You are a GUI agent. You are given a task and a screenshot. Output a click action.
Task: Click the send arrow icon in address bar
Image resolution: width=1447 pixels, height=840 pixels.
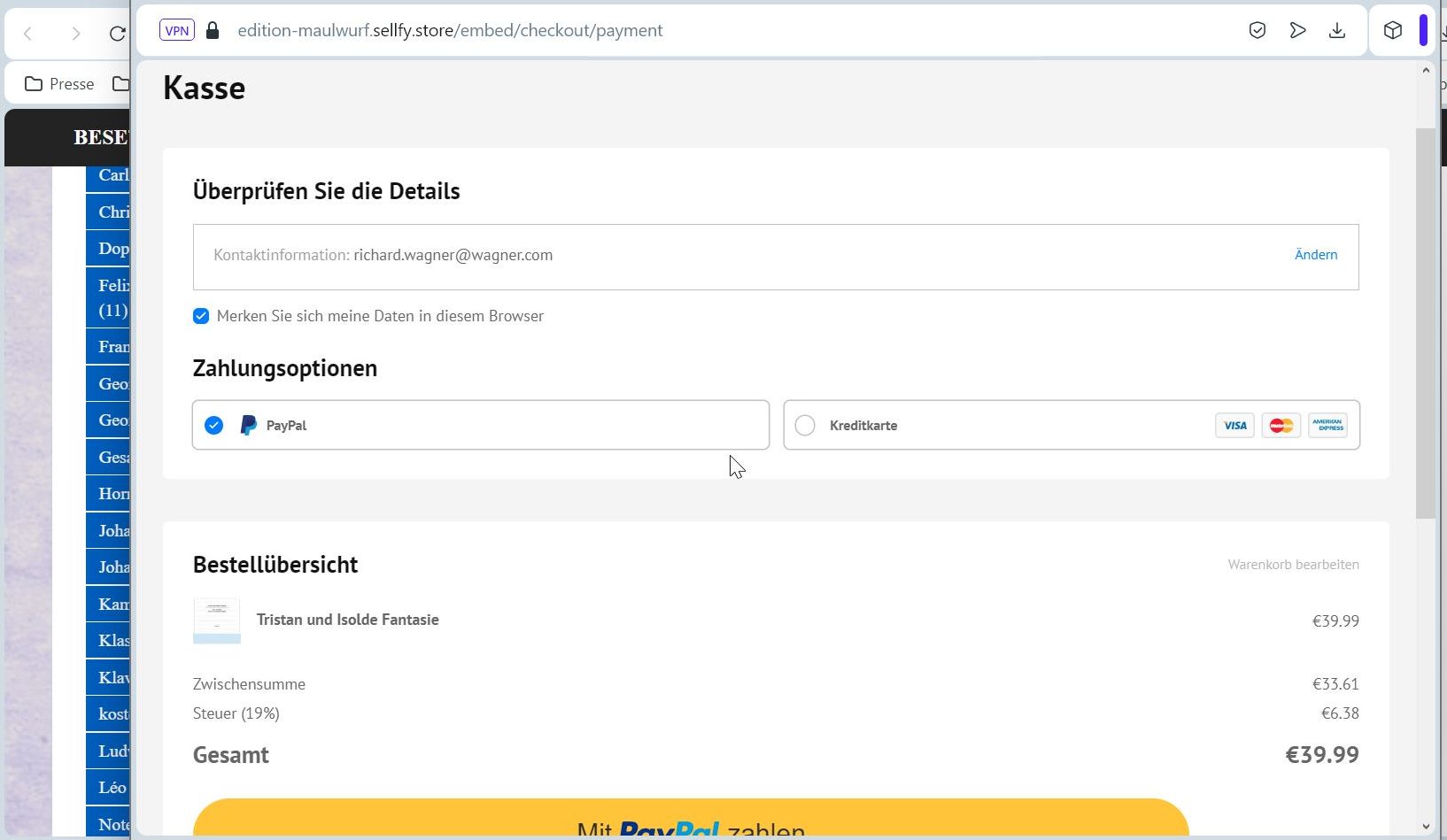[1297, 30]
